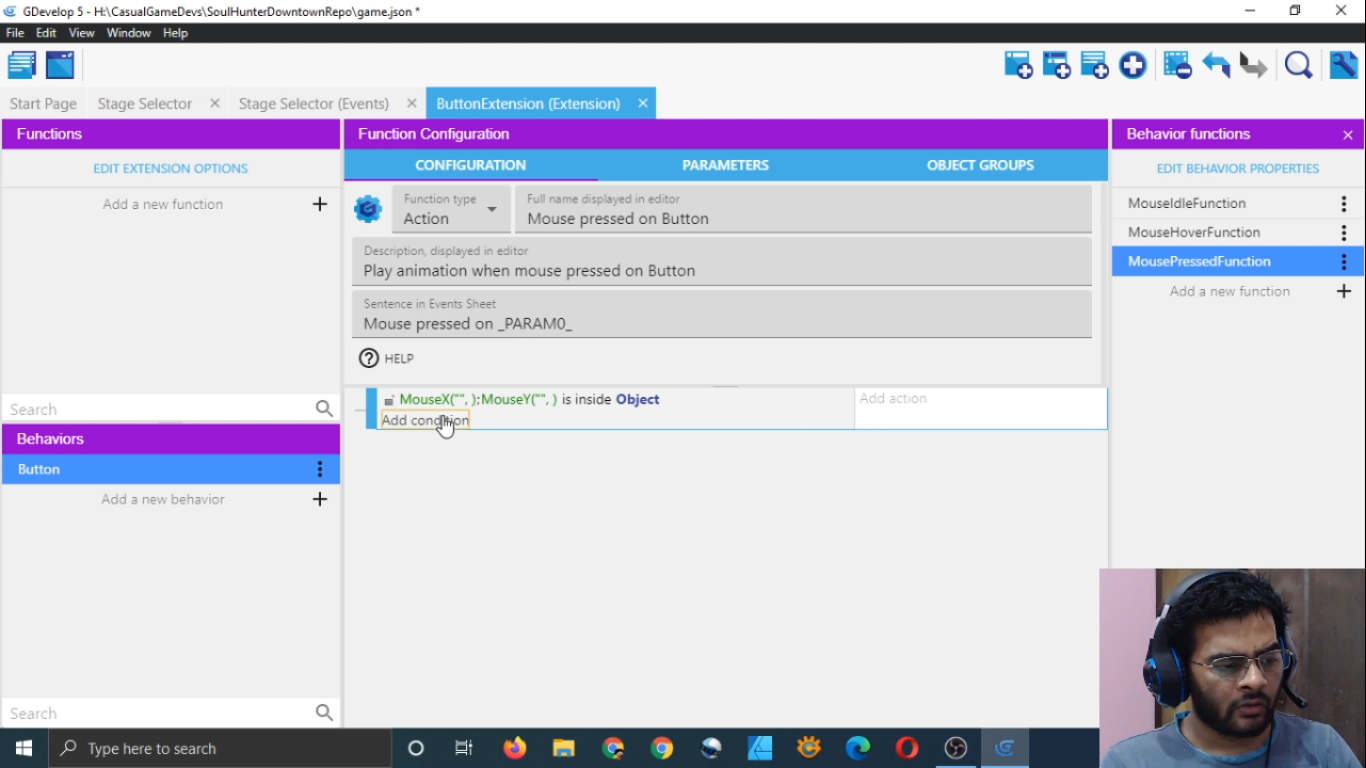Open the View menu
The height and width of the screenshot is (768, 1366).
82,33
